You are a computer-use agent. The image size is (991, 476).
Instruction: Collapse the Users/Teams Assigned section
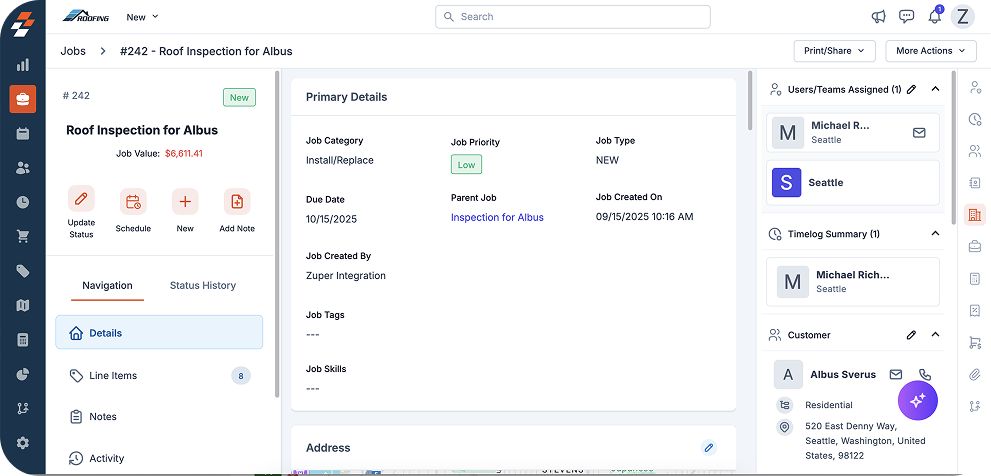coord(935,89)
